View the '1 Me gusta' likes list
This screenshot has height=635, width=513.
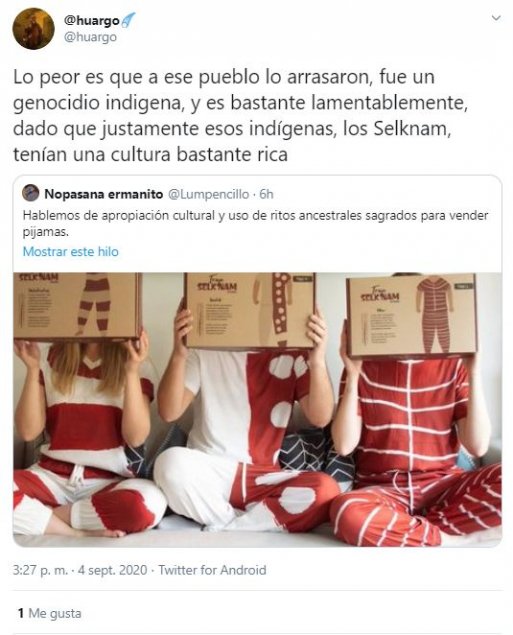tap(49, 613)
